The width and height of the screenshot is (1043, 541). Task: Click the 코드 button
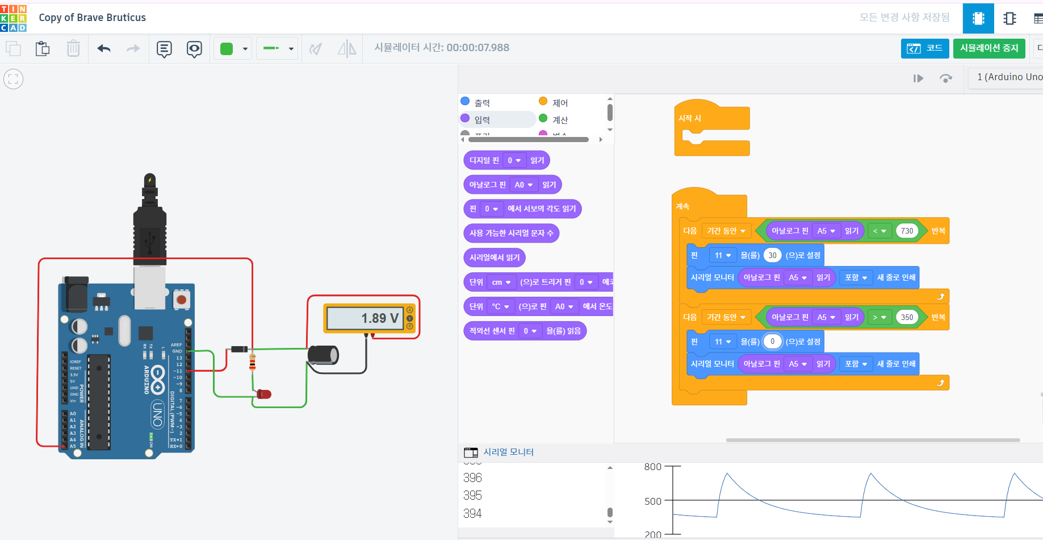(x=925, y=48)
